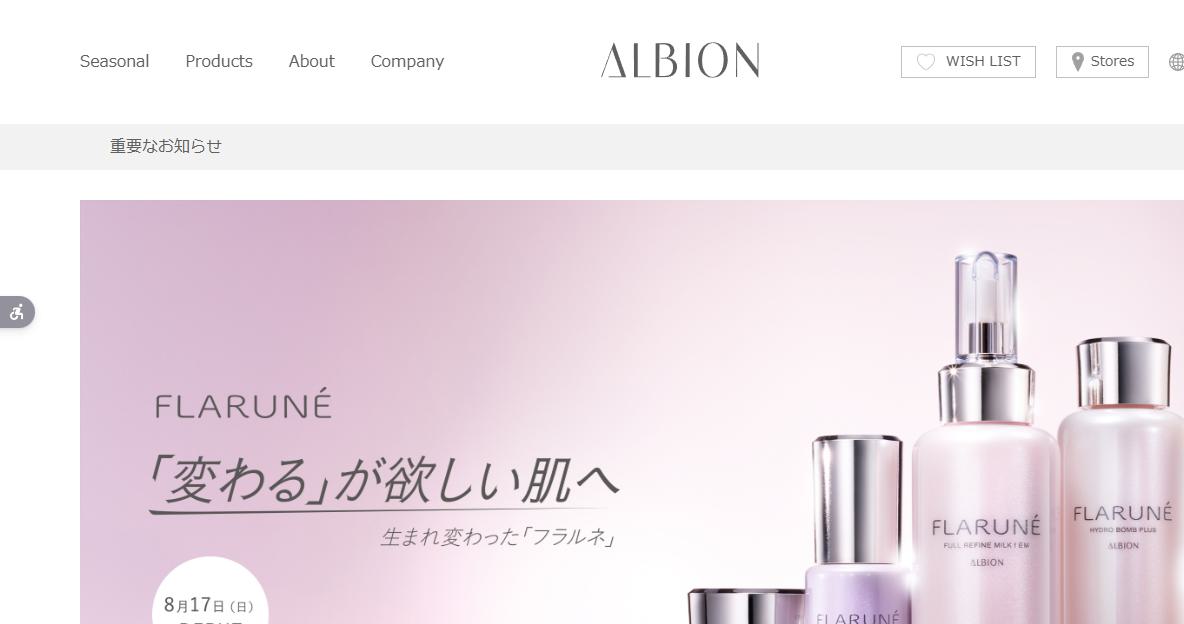The image size is (1184, 624).
Task: Open the WISH LIST page
Action: [x=968, y=62]
